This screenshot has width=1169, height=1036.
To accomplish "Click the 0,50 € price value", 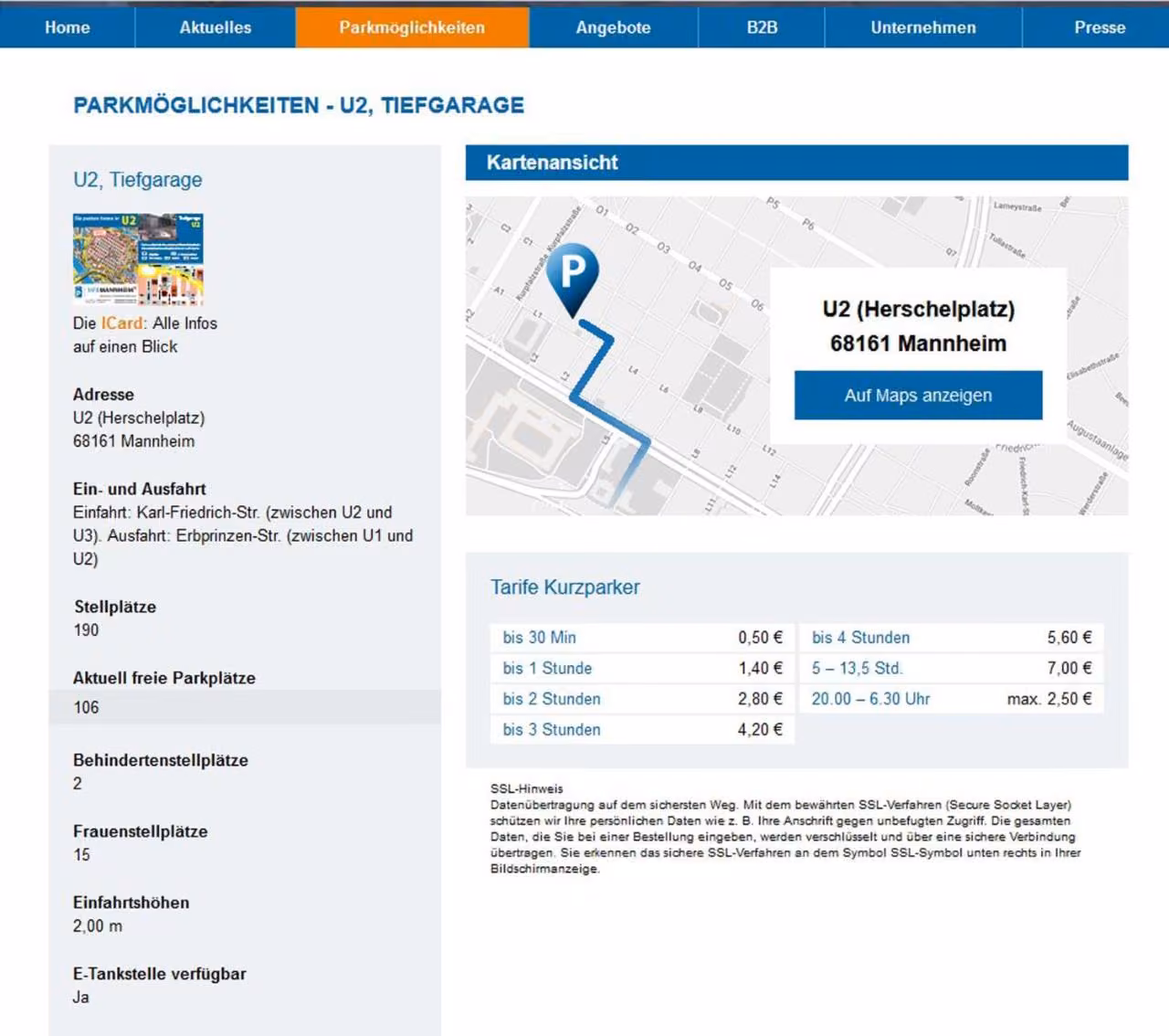I will click(760, 638).
